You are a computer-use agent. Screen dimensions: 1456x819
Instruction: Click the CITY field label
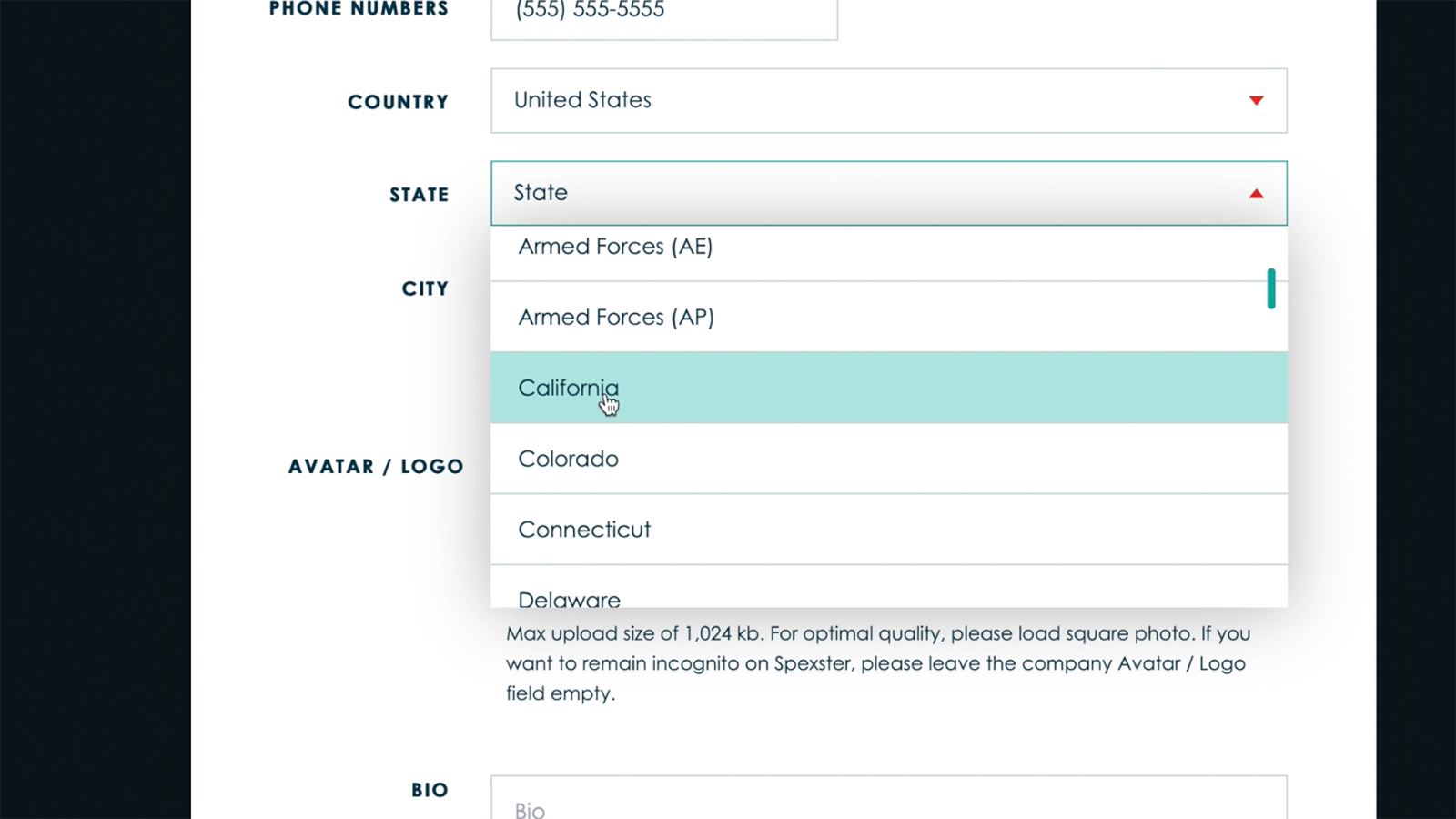[x=425, y=288]
